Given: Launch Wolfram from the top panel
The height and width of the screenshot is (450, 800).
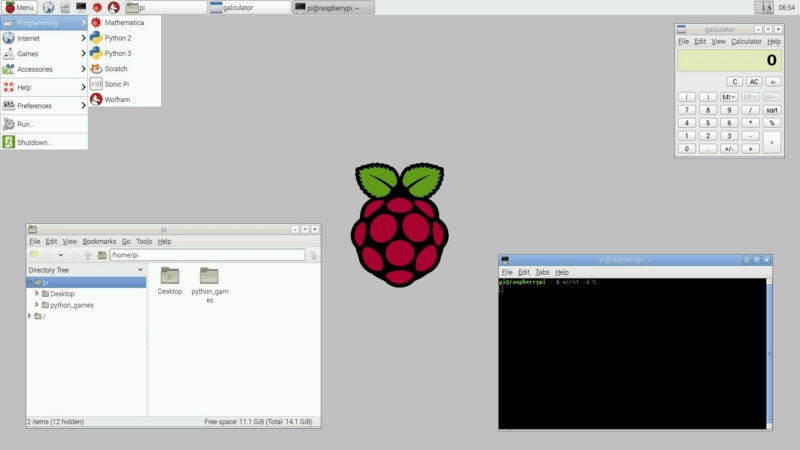Looking at the screenshot, I should [113, 8].
